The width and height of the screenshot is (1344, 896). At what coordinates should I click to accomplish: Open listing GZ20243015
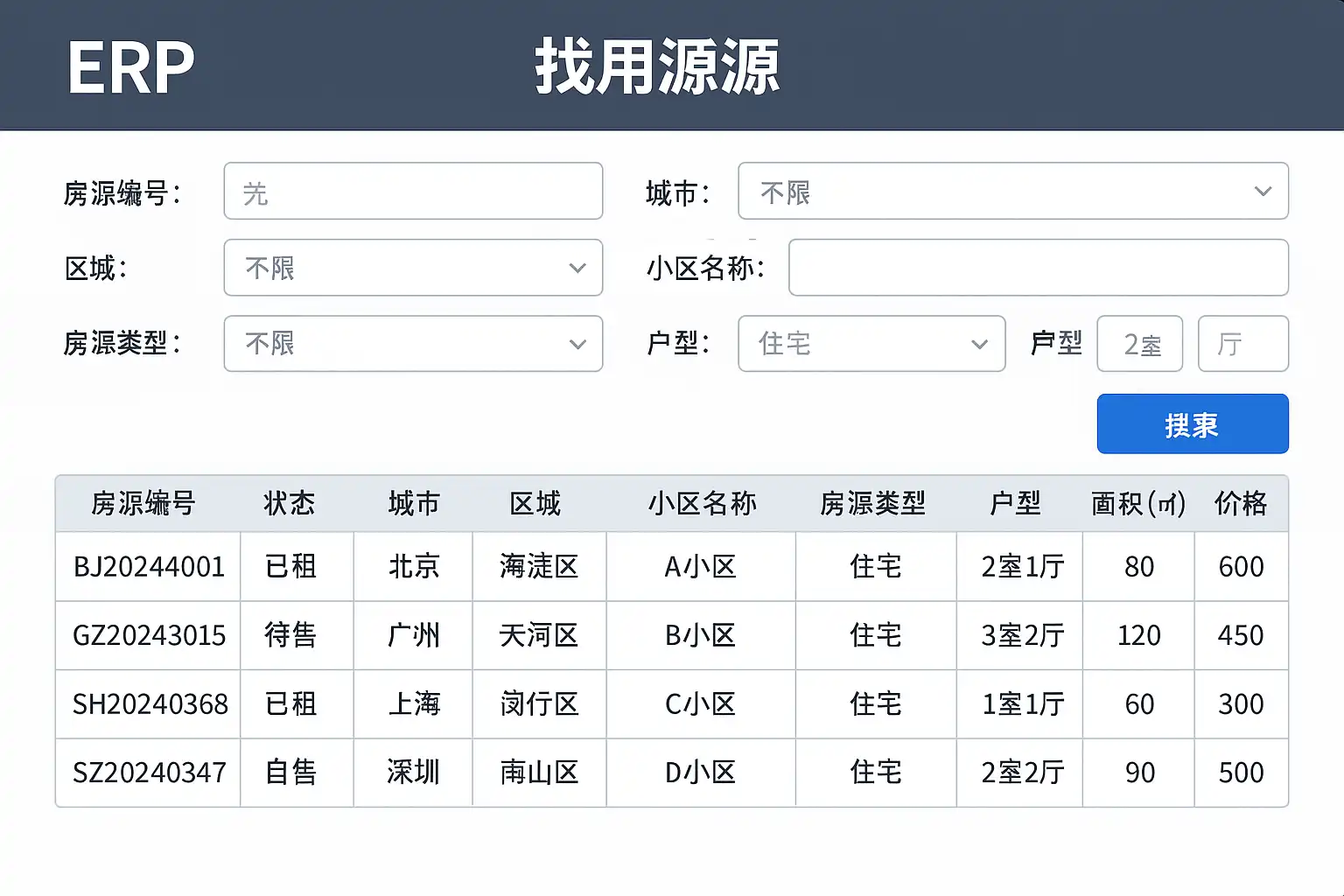pyautogui.click(x=149, y=635)
